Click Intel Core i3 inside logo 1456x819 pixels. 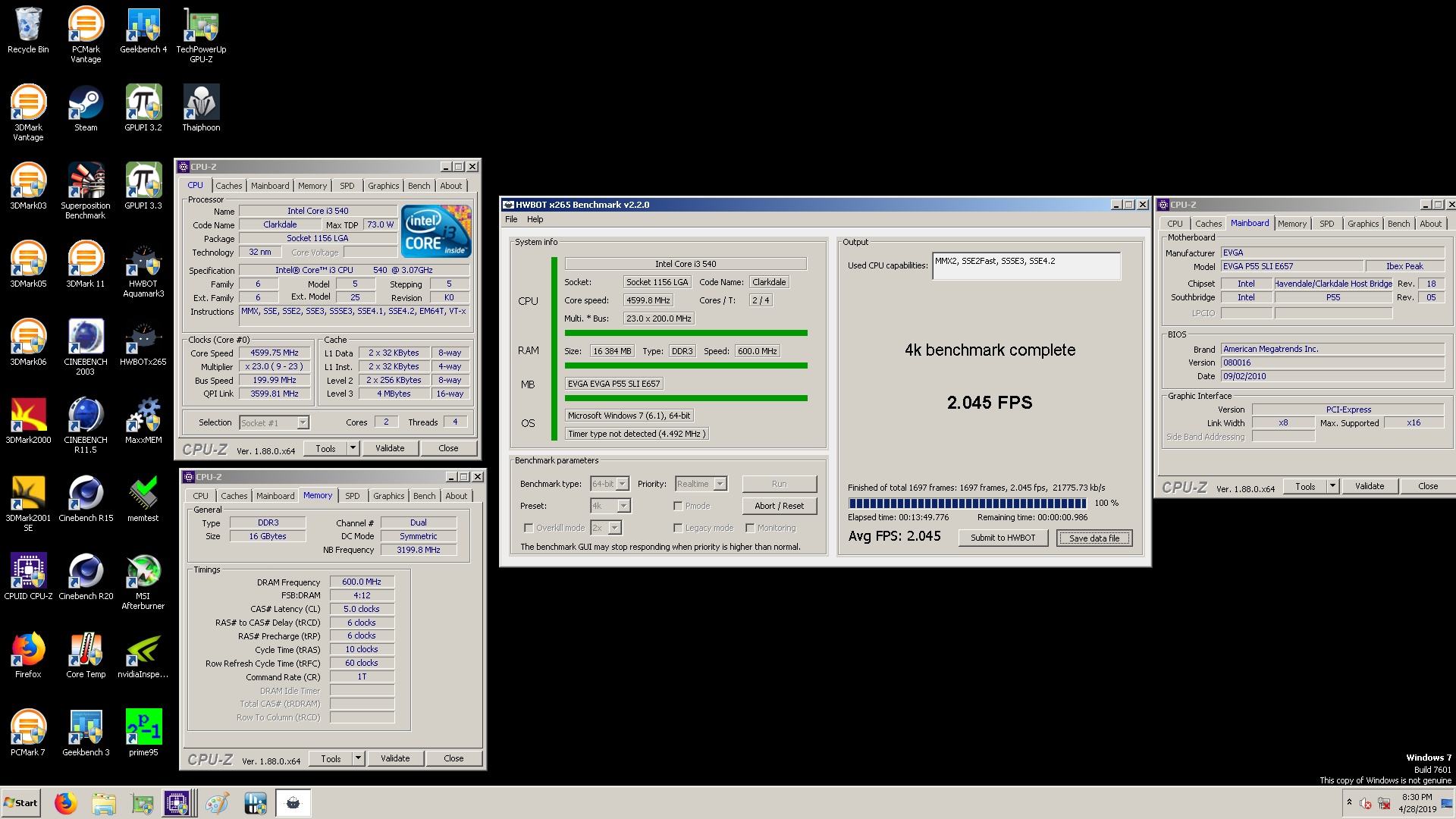tap(436, 231)
